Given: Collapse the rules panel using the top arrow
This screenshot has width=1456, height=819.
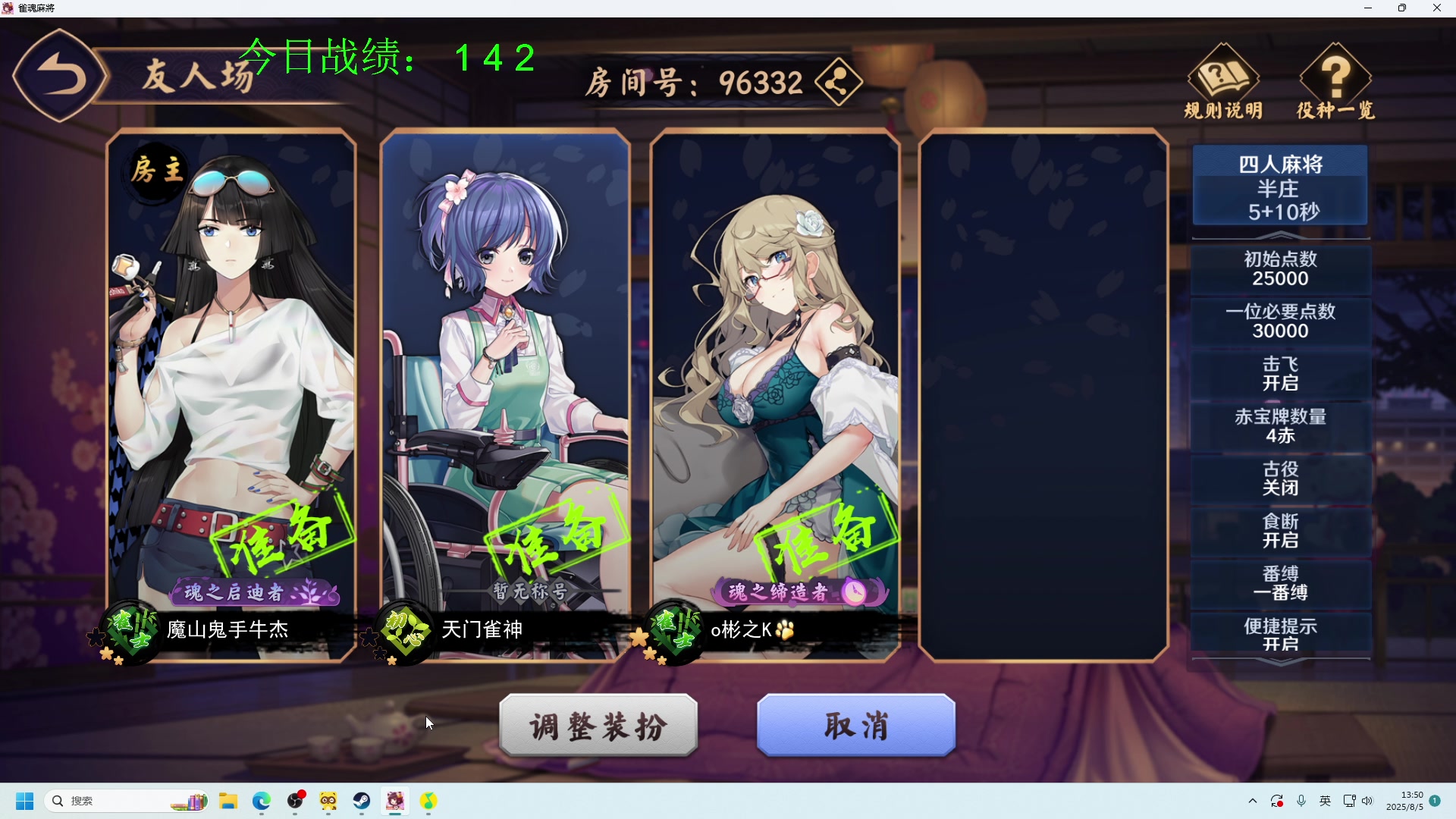Looking at the screenshot, I should [1281, 234].
